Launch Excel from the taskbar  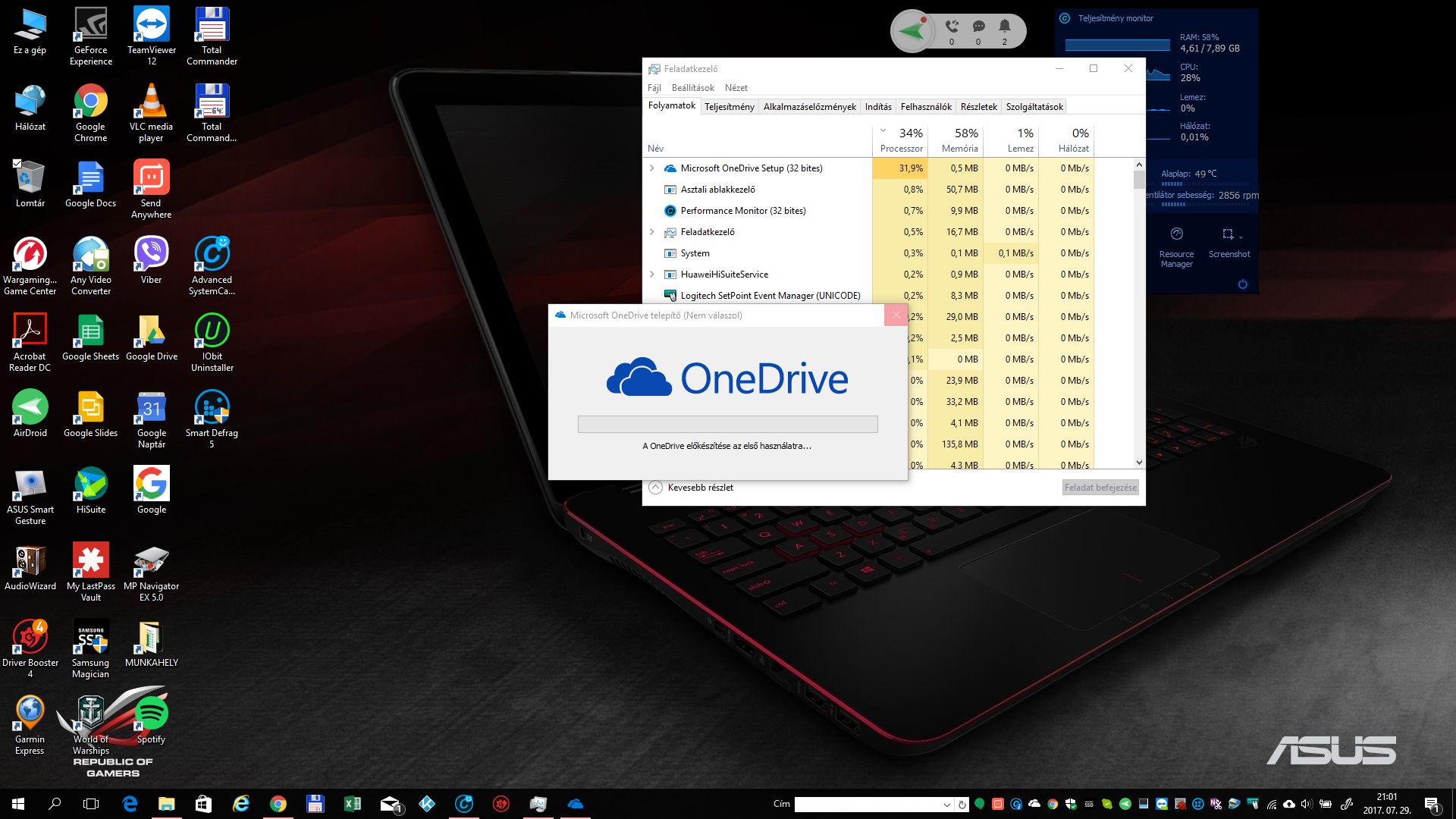click(352, 804)
